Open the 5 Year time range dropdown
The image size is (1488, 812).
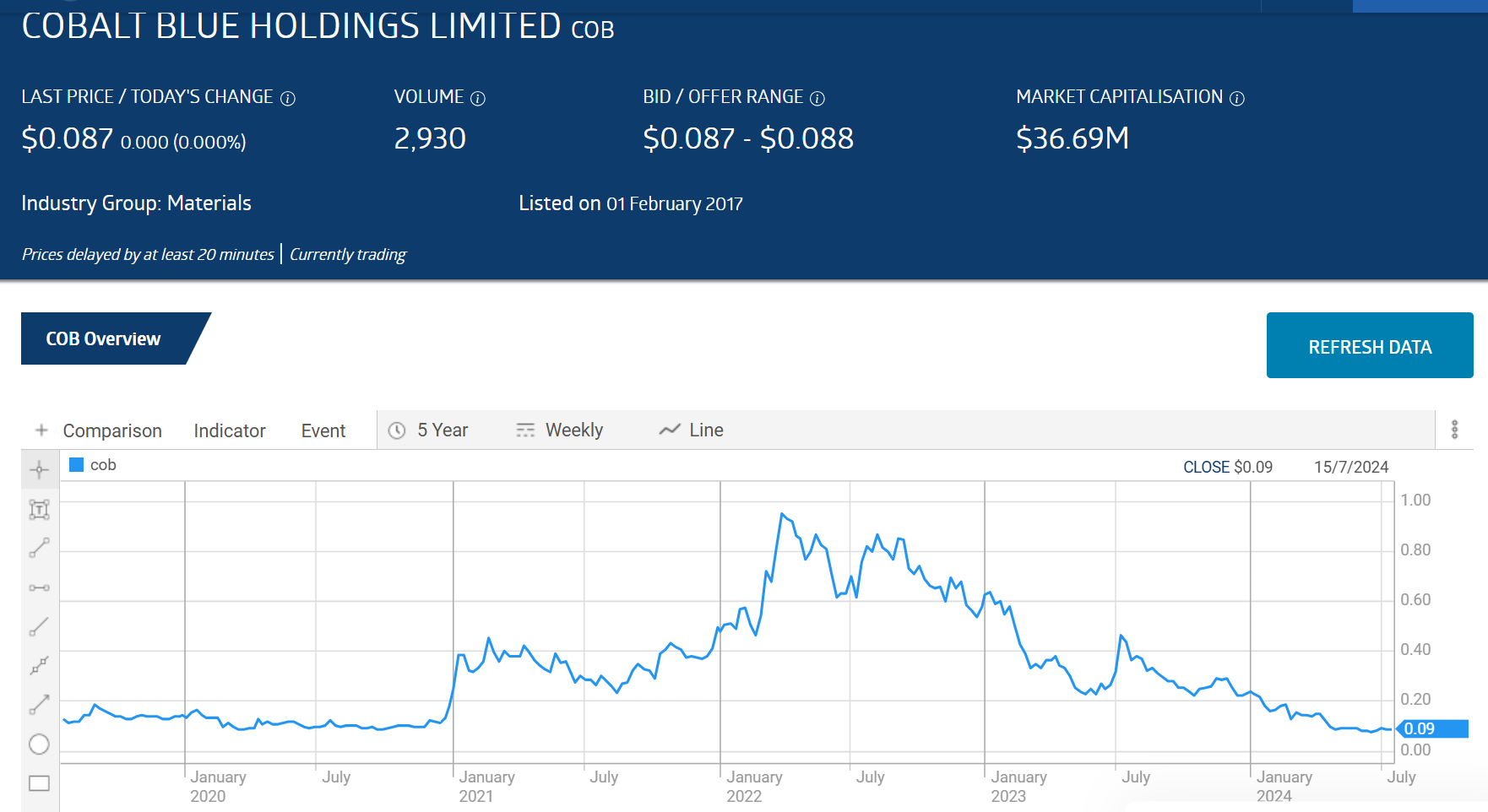(428, 430)
